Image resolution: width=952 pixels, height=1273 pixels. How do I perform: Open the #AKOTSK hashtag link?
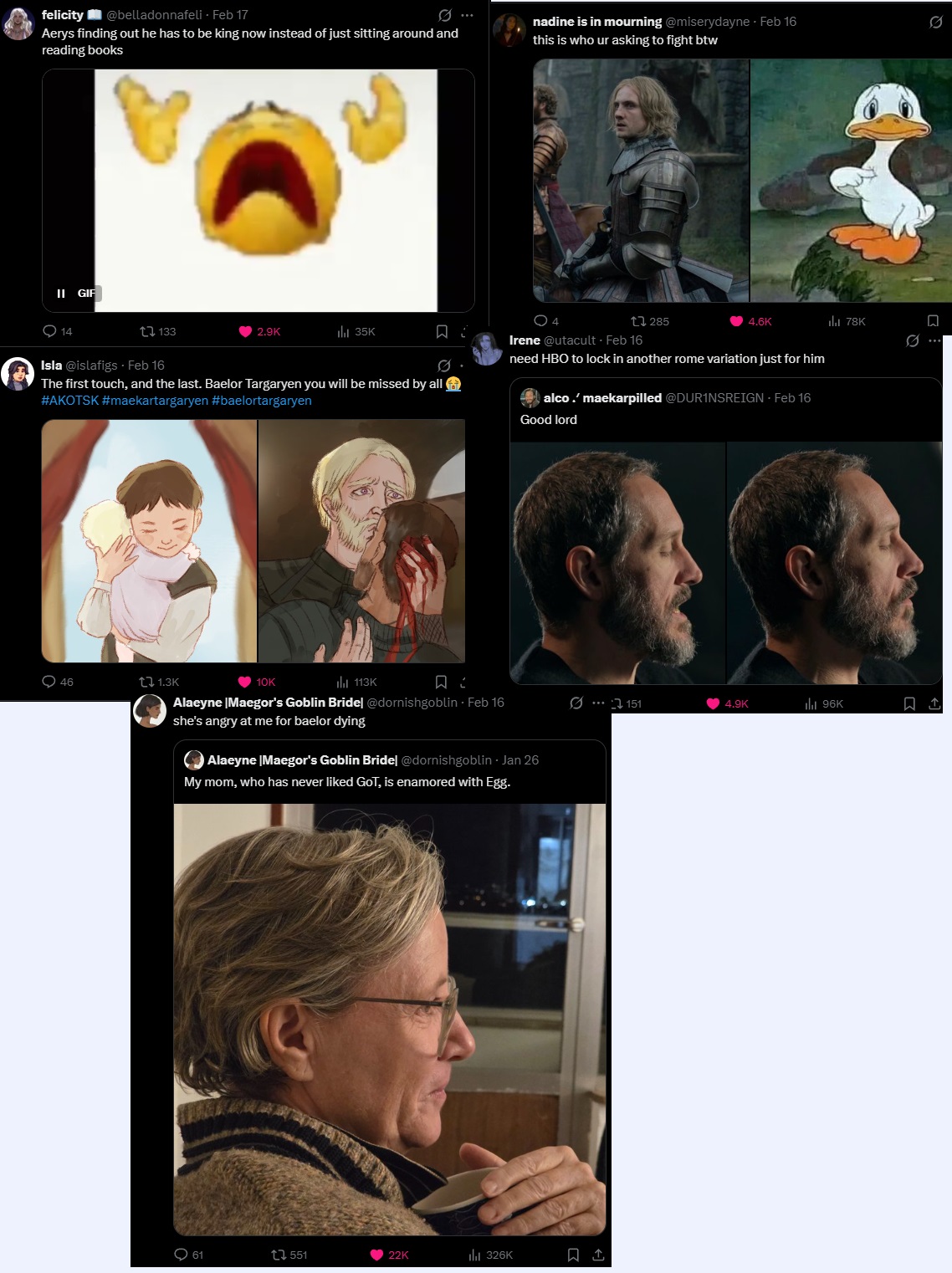69,401
